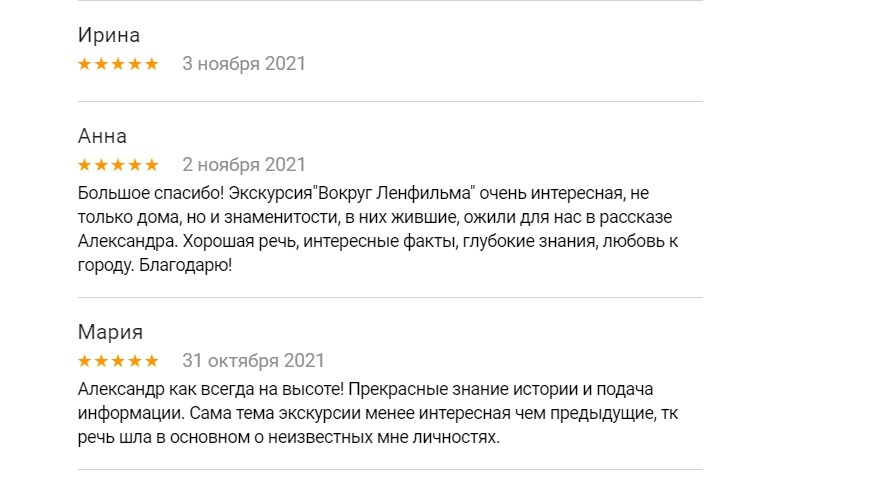Open reviewer Анна's name

pyautogui.click(x=102, y=136)
